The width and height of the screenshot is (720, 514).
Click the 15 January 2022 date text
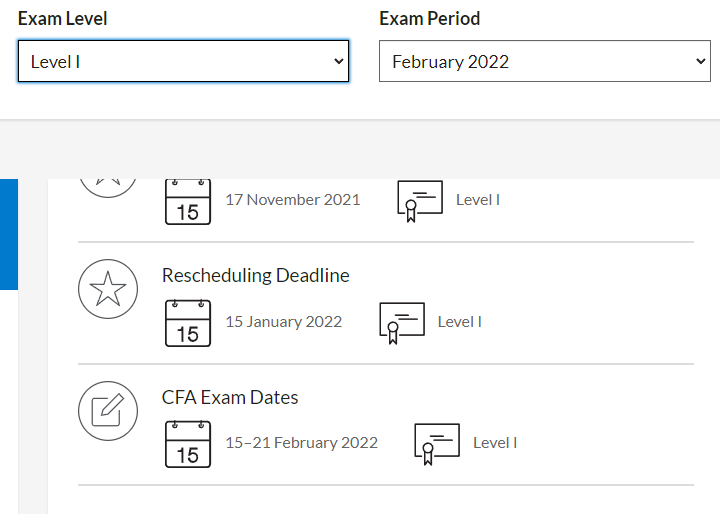coord(284,322)
